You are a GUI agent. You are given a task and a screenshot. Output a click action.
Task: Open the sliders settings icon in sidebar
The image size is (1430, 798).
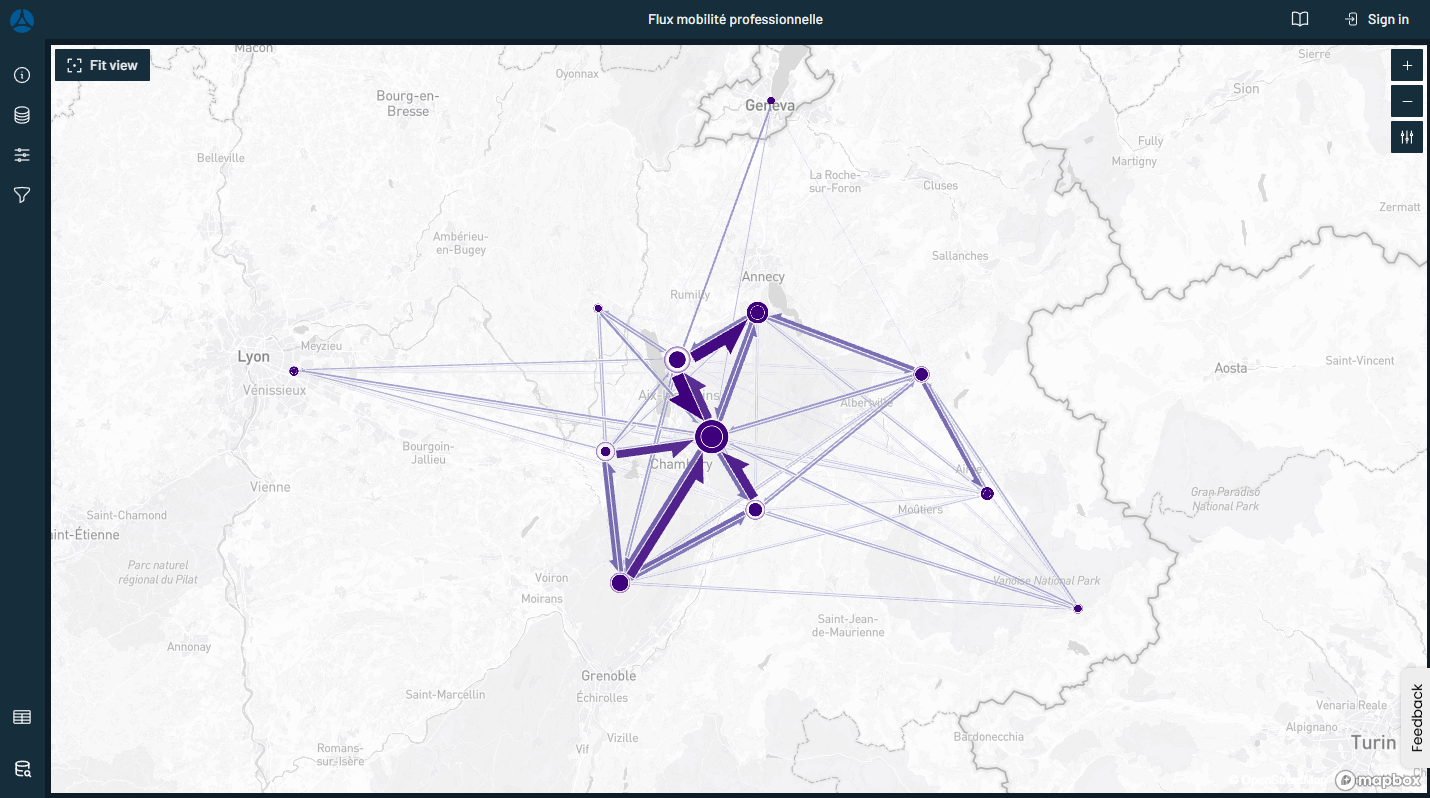click(22, 155)
